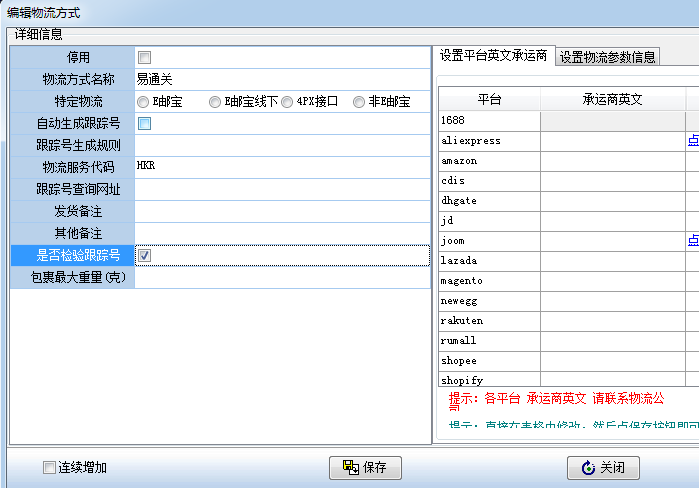Image resolution: width=699 pixels, height=488 pixels.
Task: Enable 自动生成跟踪号 checkbox
Action: (x=144, y=123)
